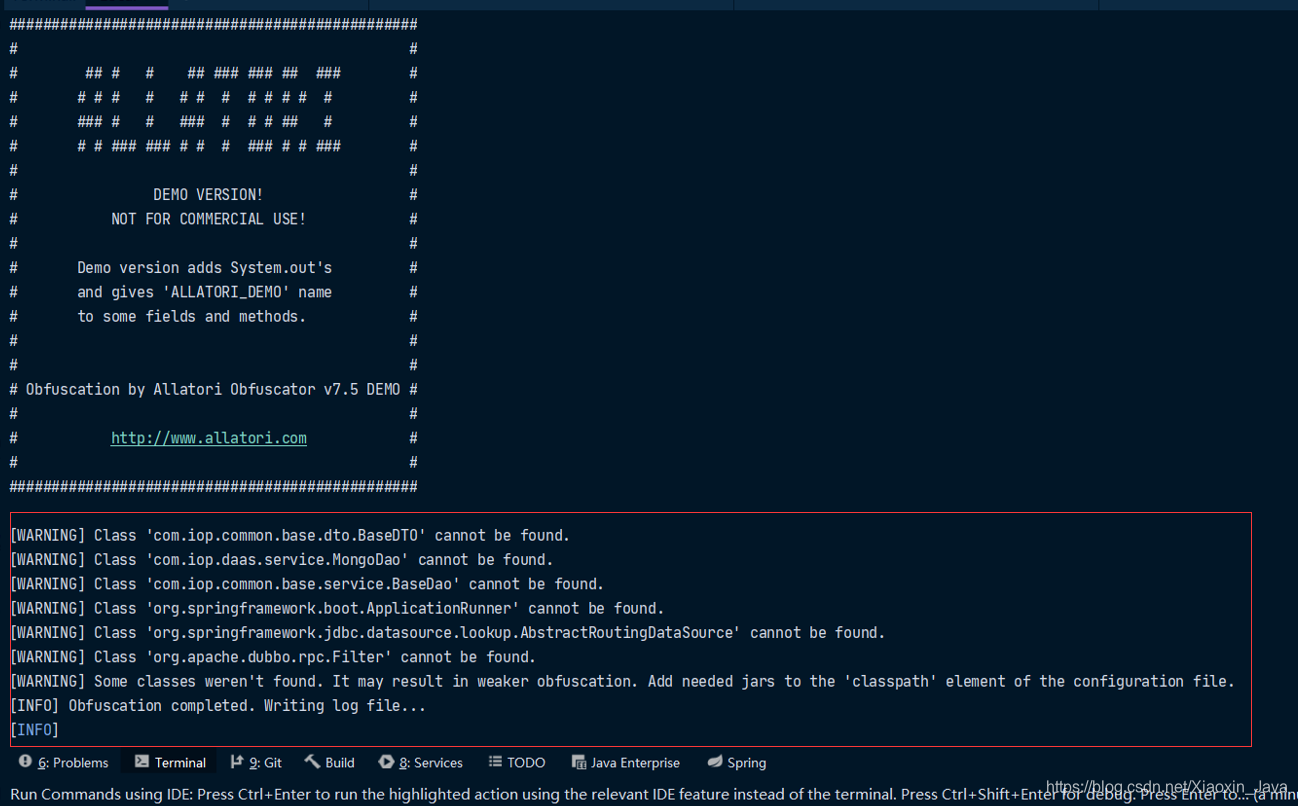Click the Git branch icon

pos(237,761)
